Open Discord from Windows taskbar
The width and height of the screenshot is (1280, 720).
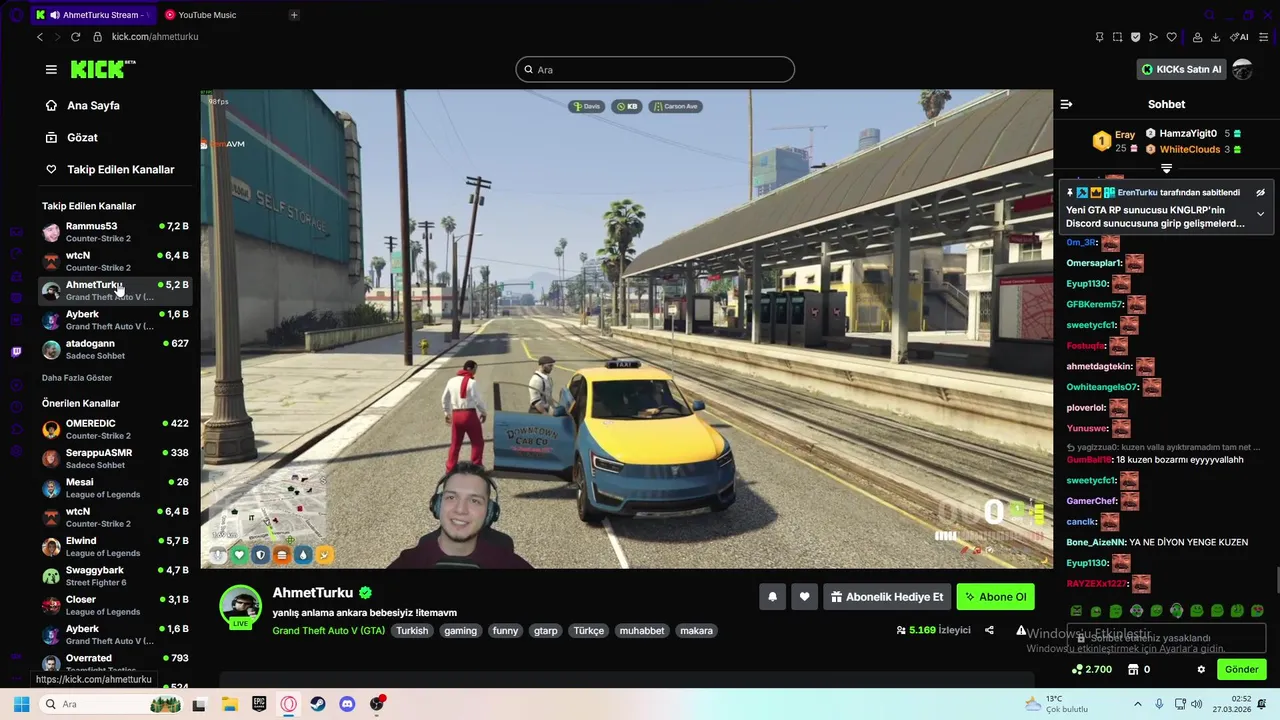pyautogui.click(x=347, y=704)
